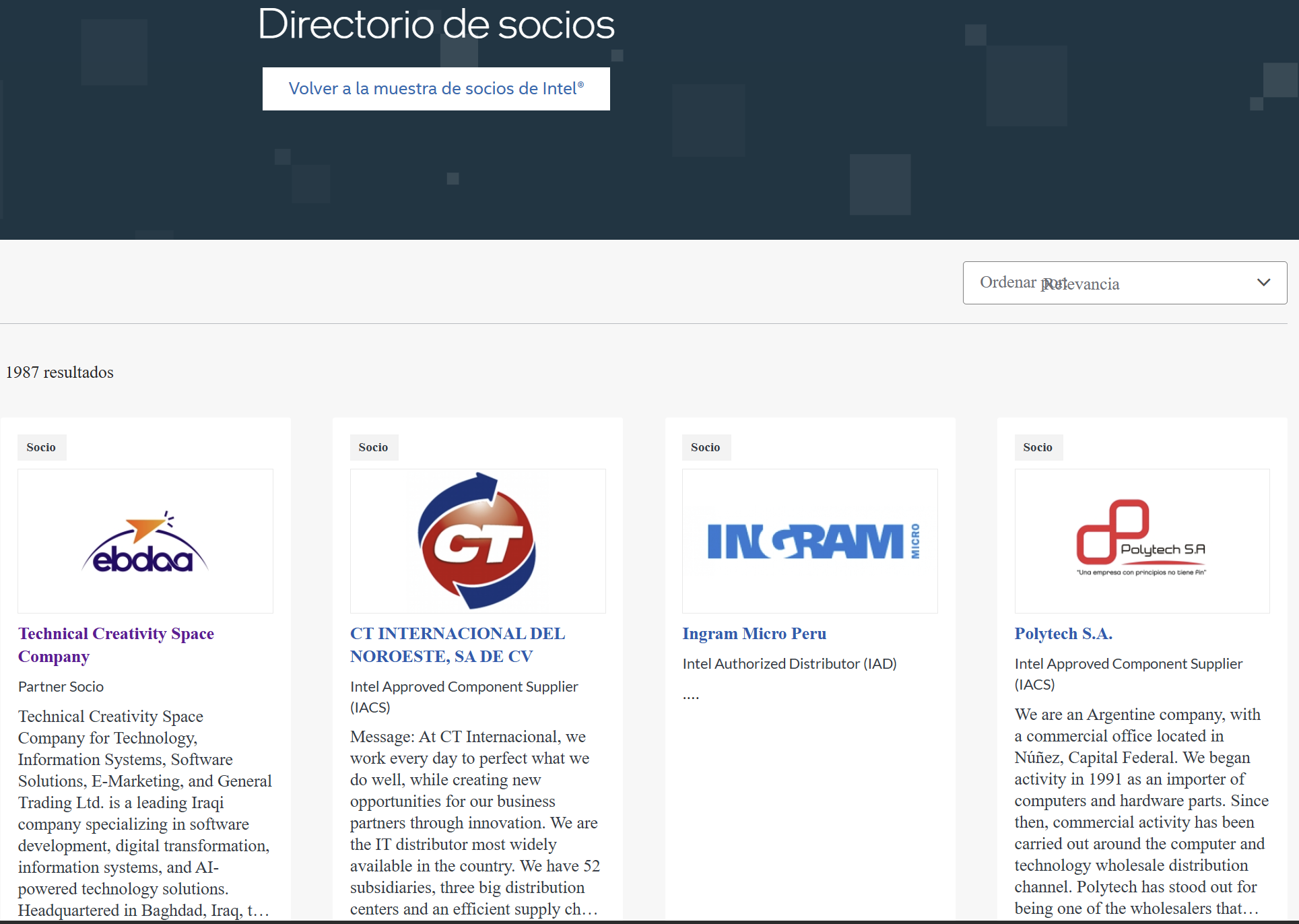Click Socio tag on the ebdaa card
The width and height of the screenshot is (1299, 924).
(x=41, y=447)
